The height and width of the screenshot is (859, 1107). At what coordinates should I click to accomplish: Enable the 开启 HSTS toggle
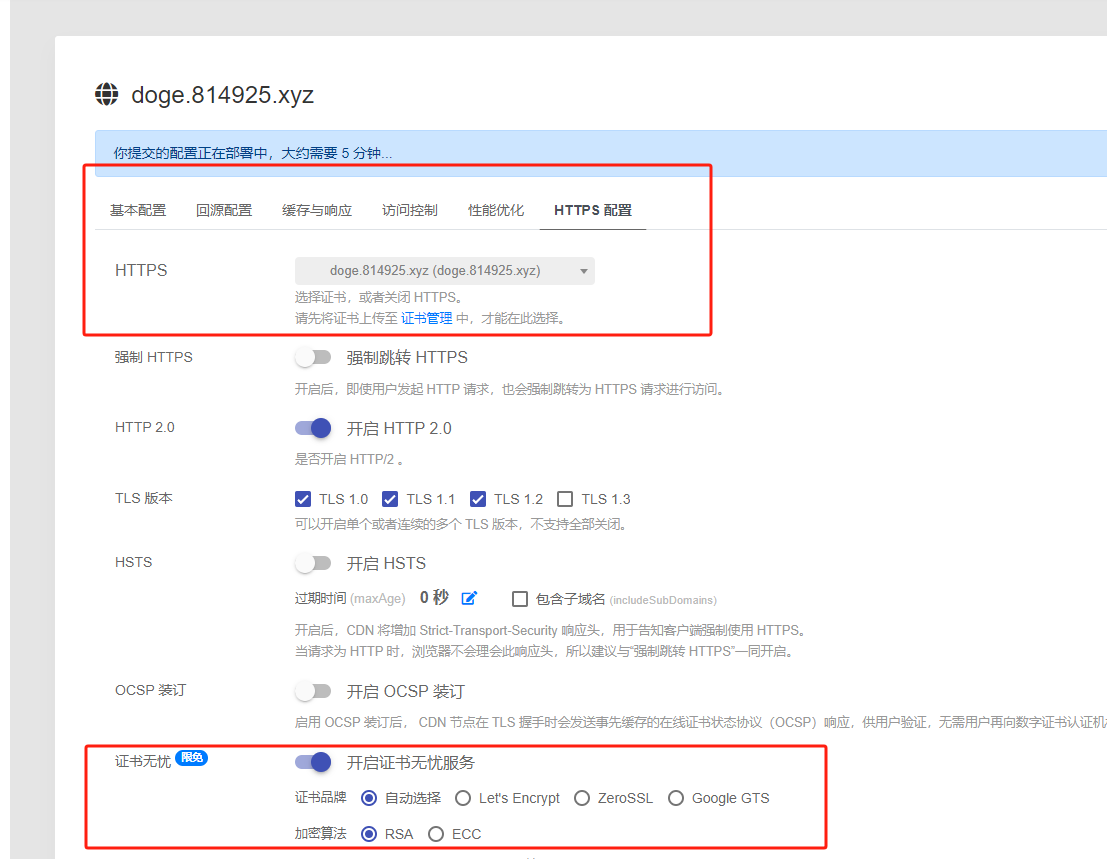313,563
